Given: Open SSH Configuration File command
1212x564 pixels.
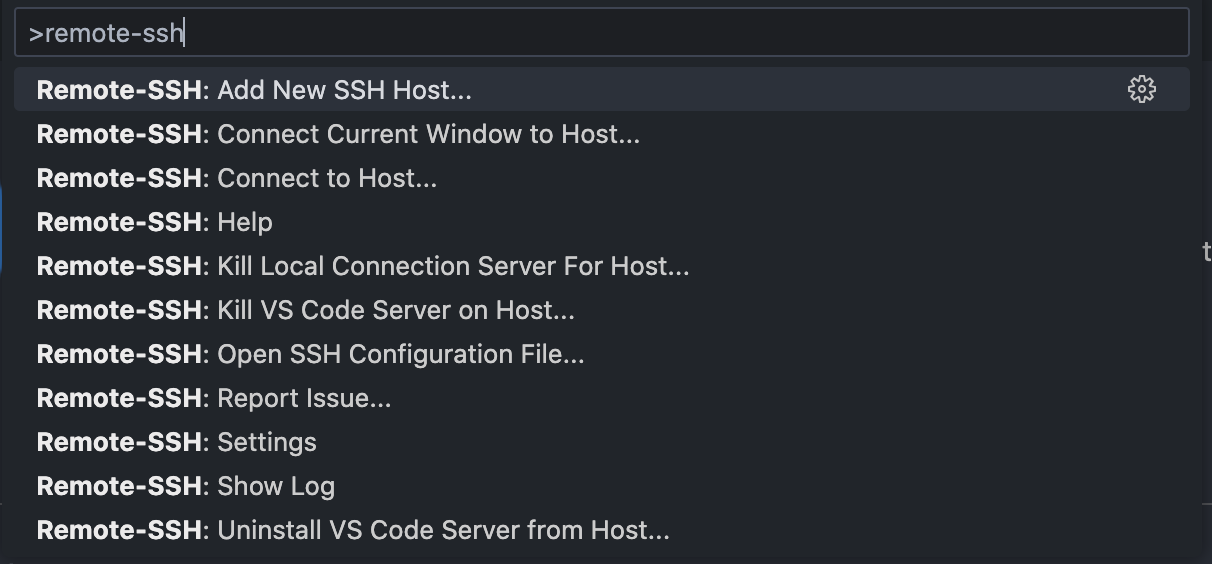Looking at the screenshot, I should pos(601,354).
